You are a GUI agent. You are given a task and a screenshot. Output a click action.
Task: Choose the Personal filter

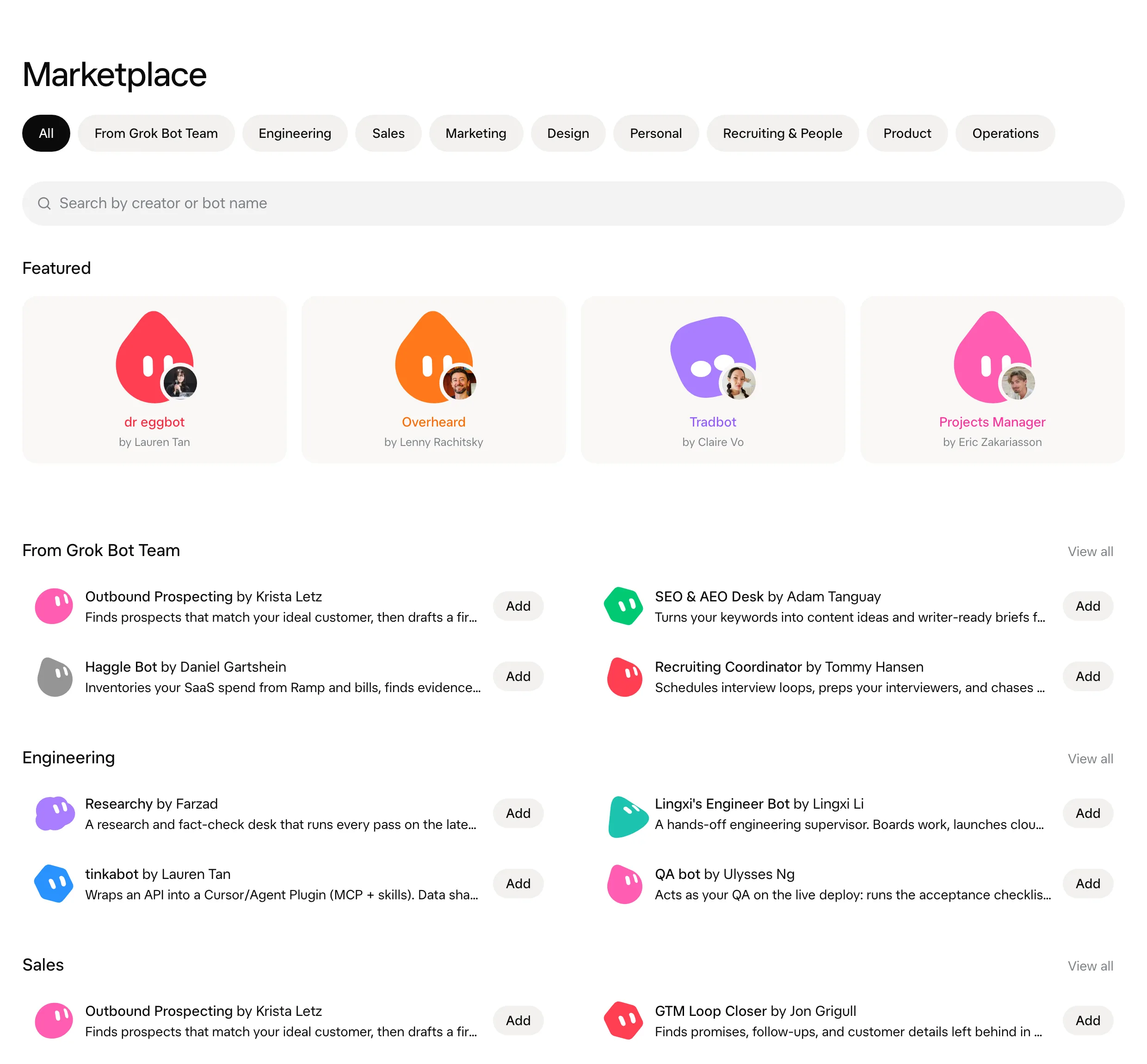(x=655, y=133)
